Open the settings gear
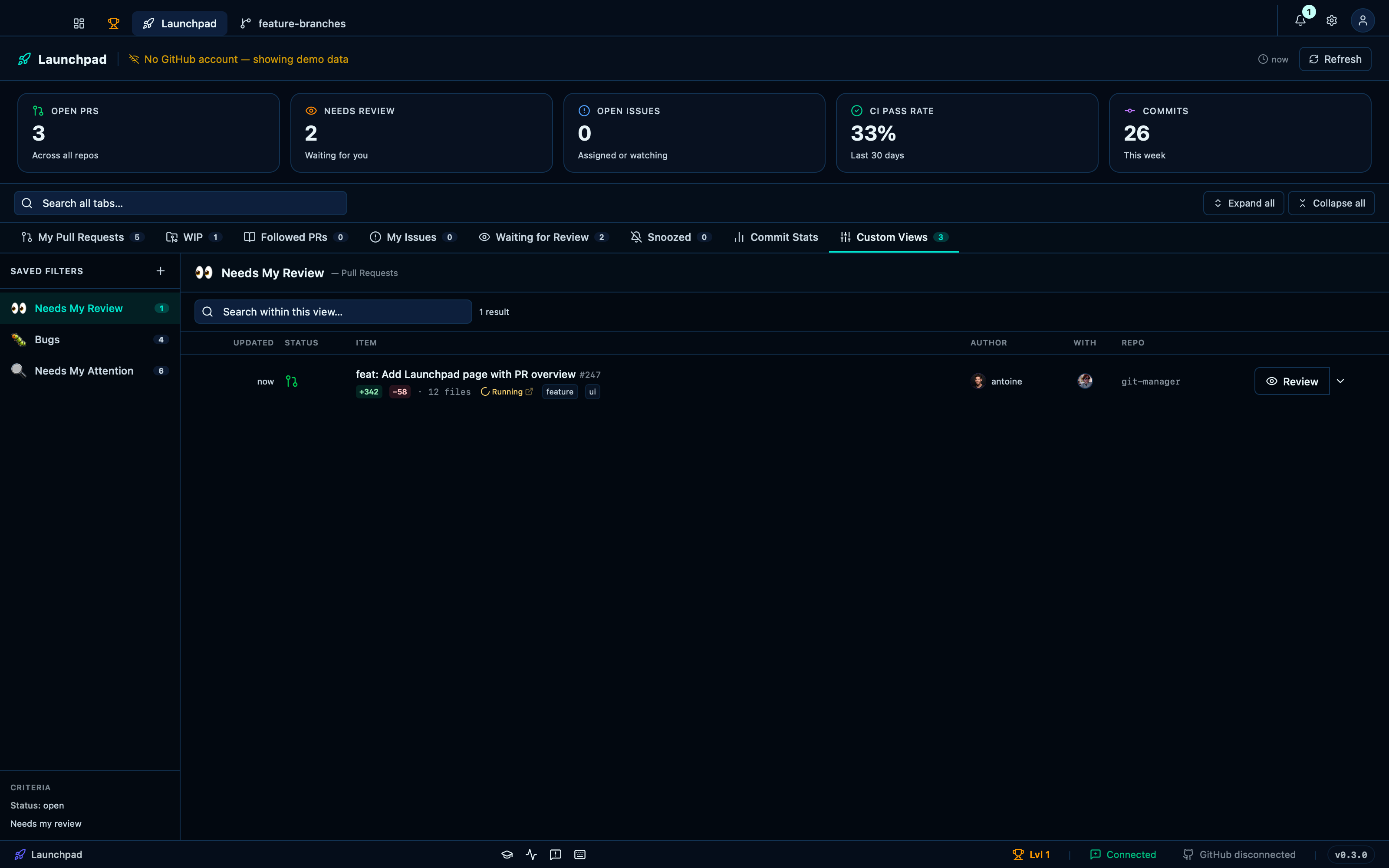Viewport: 1389px width, 868px height. coord(1332,20)
